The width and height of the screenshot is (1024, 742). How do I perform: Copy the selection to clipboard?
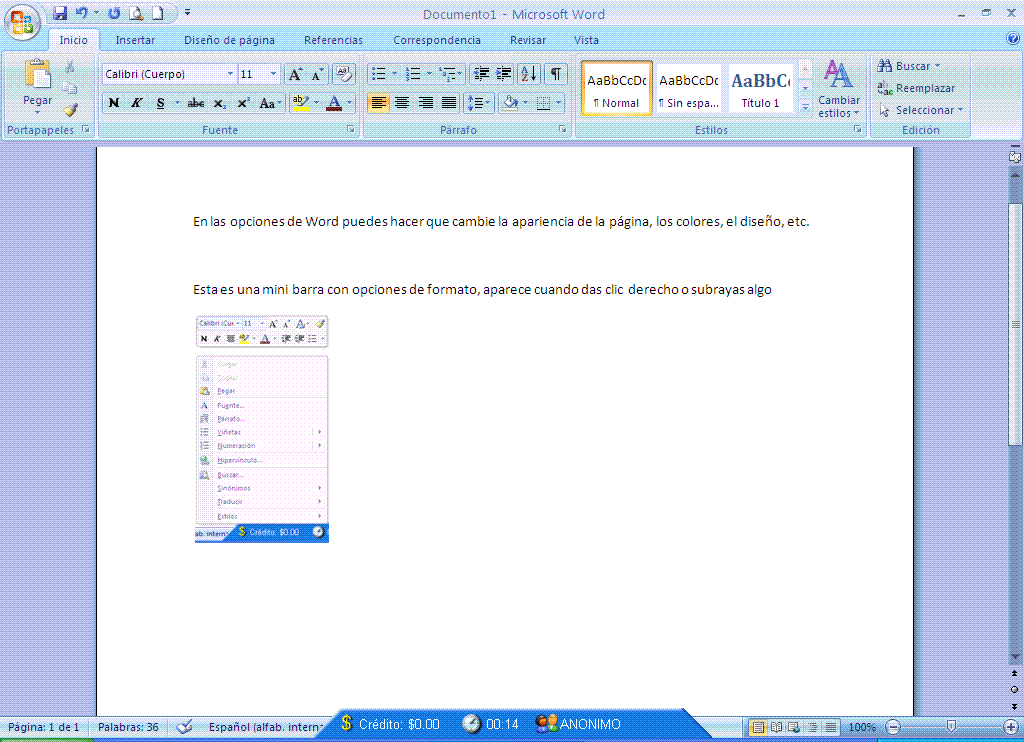click(70, 88)
